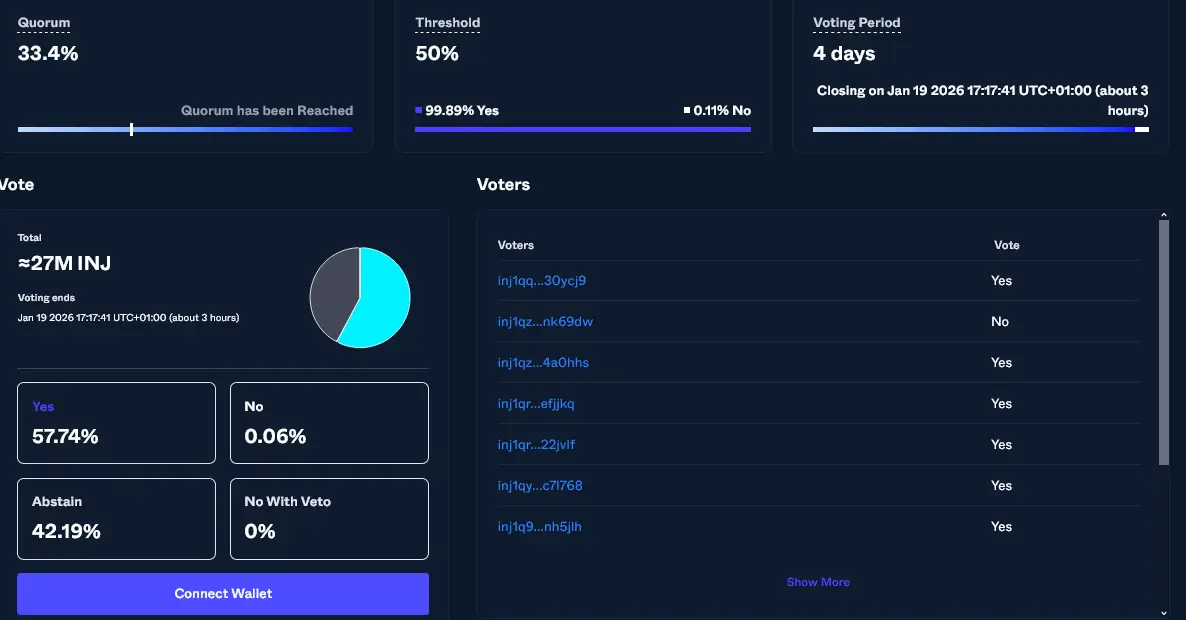Select the Yes vote option card
The image size is (1186, 620).
[116, 423]
